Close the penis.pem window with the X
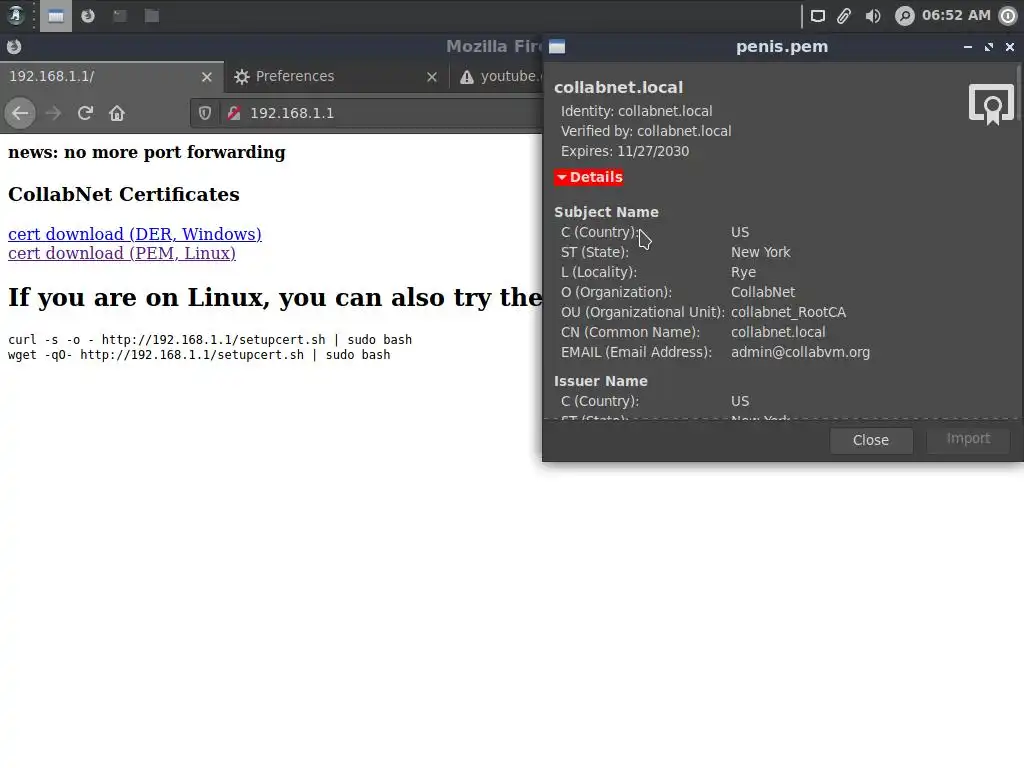This screenshot has width=1024, height=768. (x=1010, y=47)
